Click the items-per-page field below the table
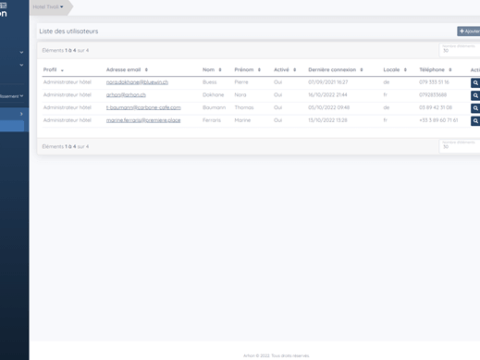 pyautogui.click(x=460, y=146)
